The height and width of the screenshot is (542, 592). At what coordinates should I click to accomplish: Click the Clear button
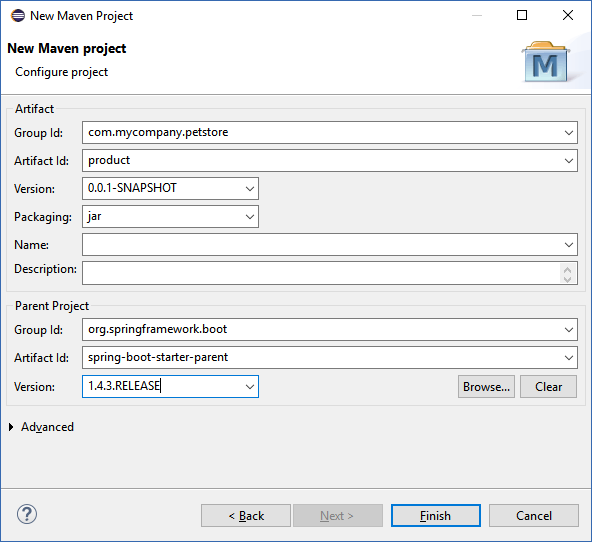click(x=548, y=386)
